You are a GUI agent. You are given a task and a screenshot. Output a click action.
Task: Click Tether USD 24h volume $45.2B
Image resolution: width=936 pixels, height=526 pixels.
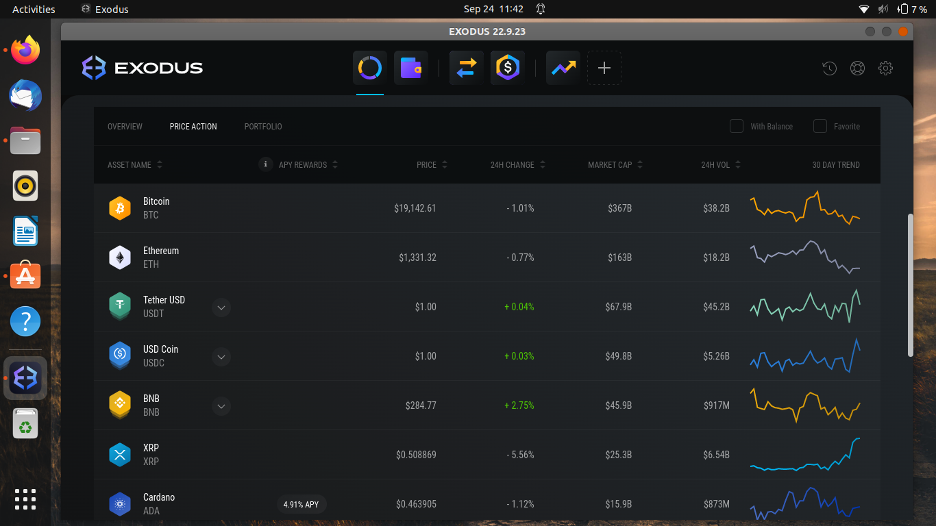coord(716,307)
